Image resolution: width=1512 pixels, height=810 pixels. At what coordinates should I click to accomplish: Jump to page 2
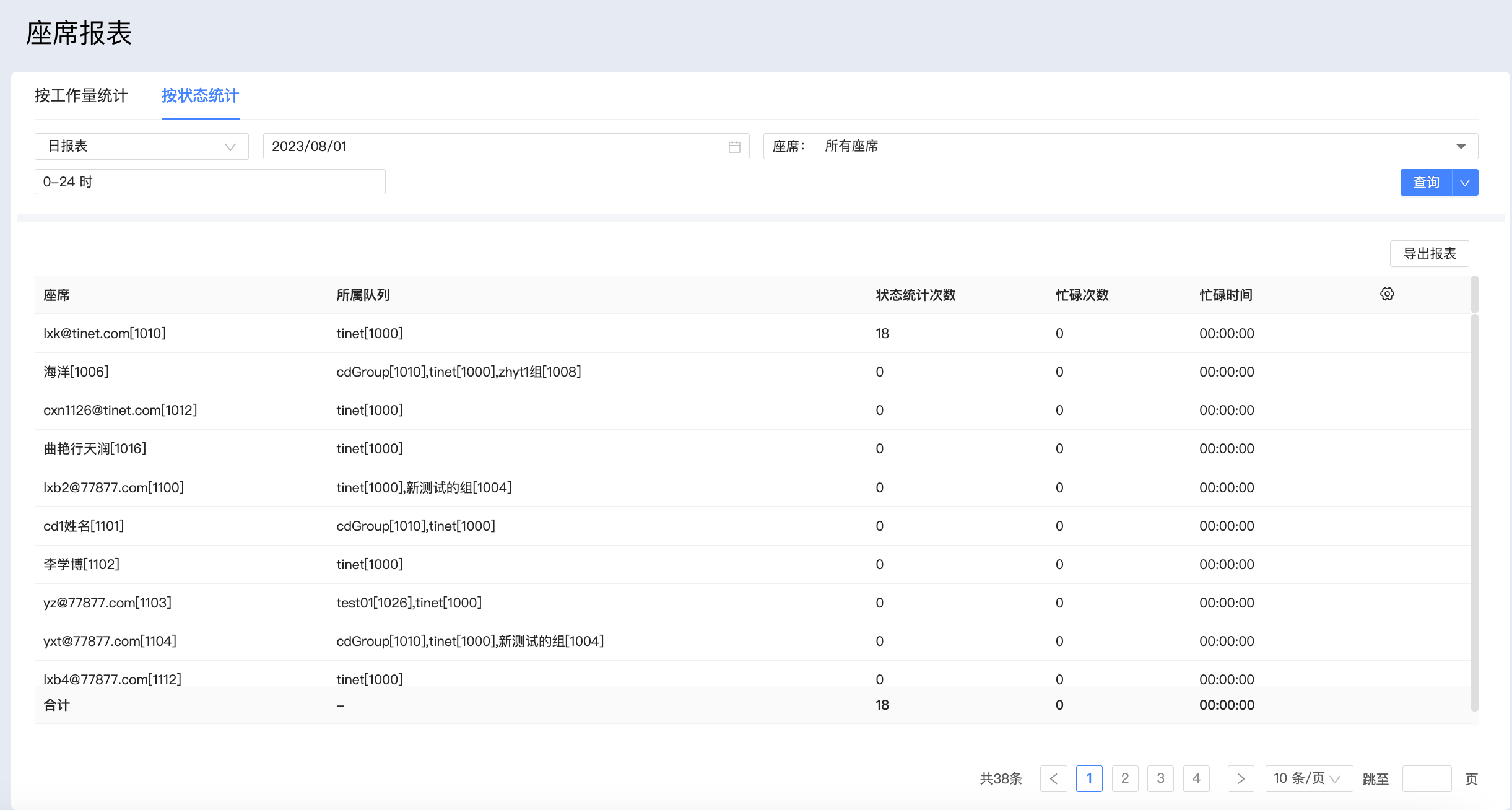[x=1125, y=778]
